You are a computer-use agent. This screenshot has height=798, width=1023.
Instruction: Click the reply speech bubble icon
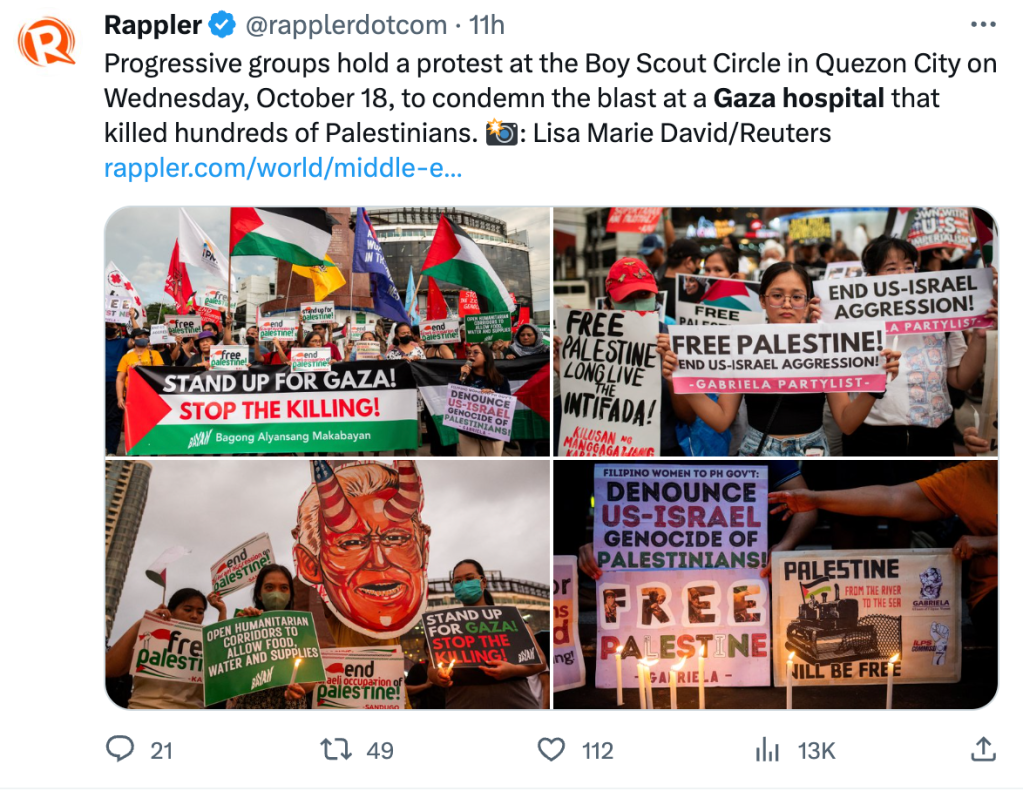coord(120,749)
